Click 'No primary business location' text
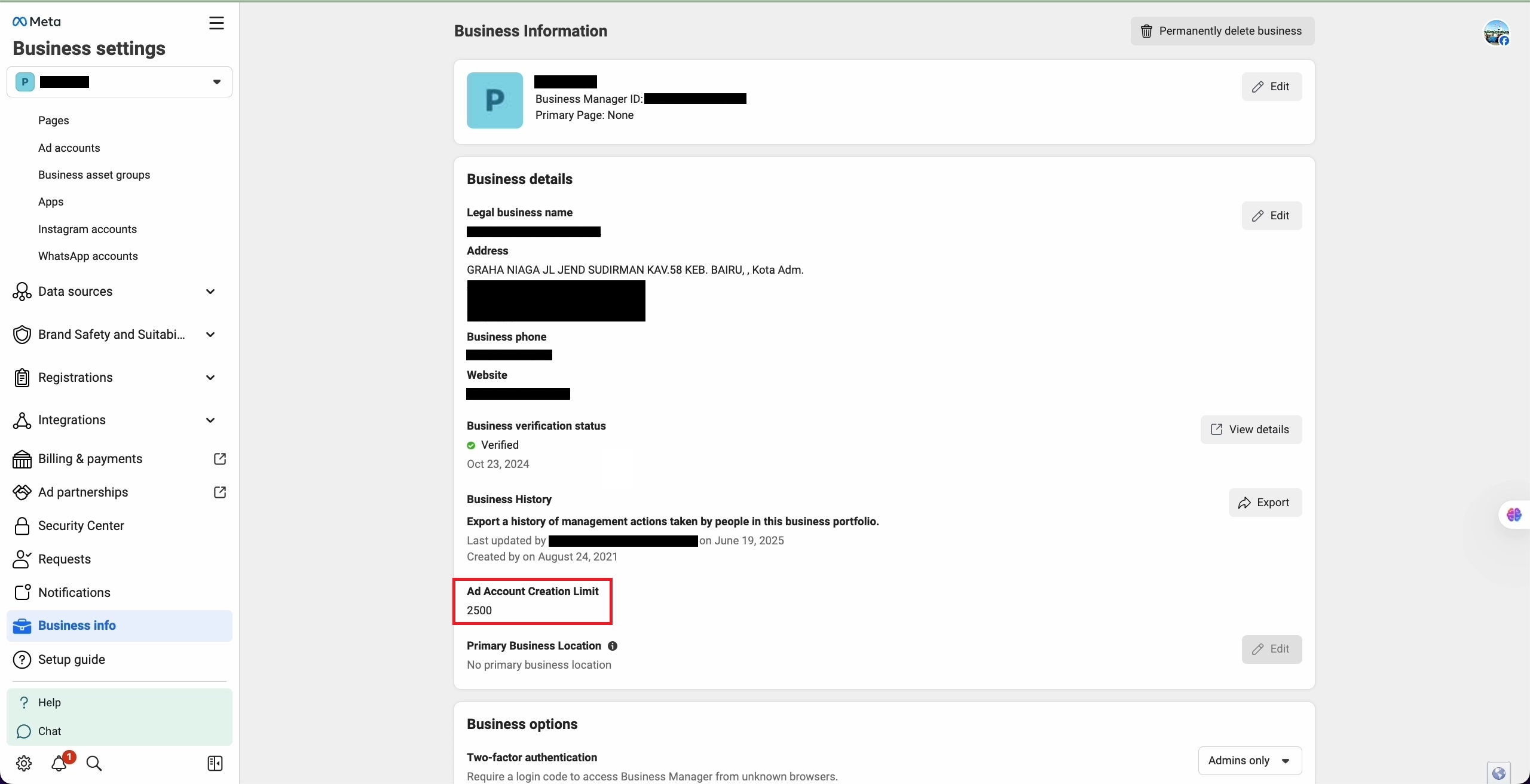 (539, 665)
